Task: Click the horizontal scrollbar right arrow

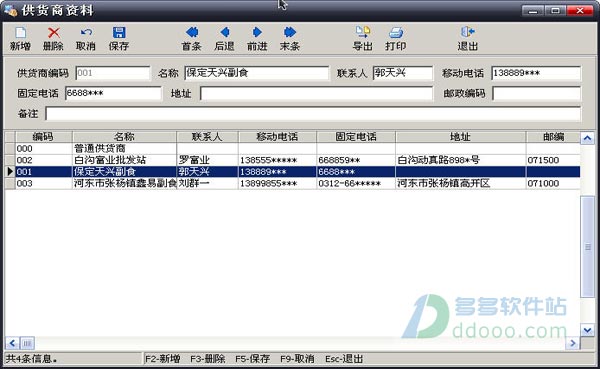Action: 572,343
